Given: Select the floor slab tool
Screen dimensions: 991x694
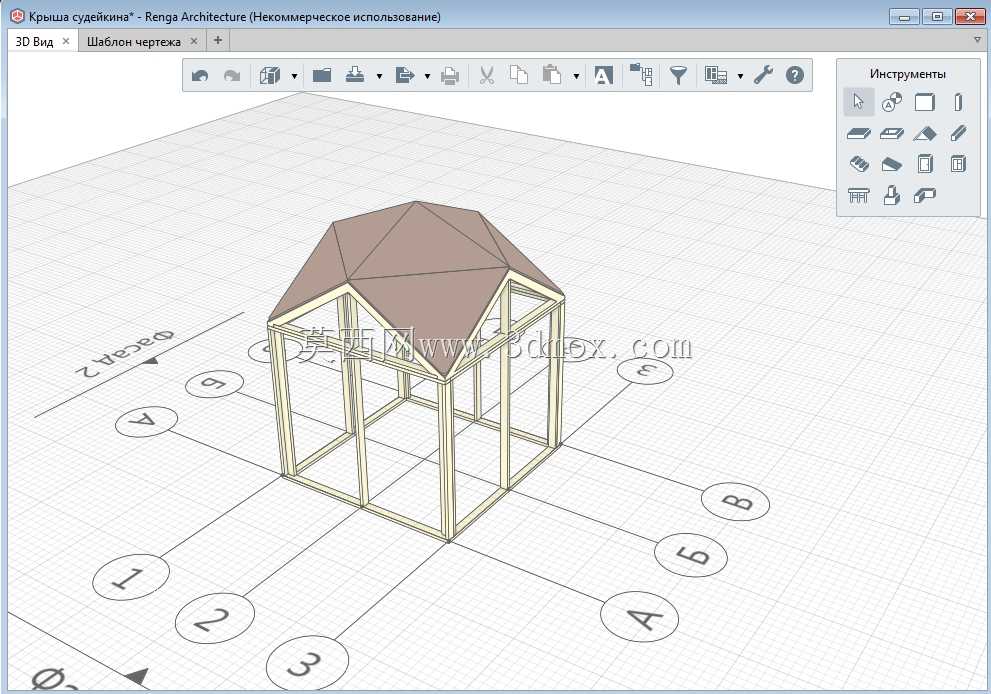Looking at the screenshot, I should point(858,133).
